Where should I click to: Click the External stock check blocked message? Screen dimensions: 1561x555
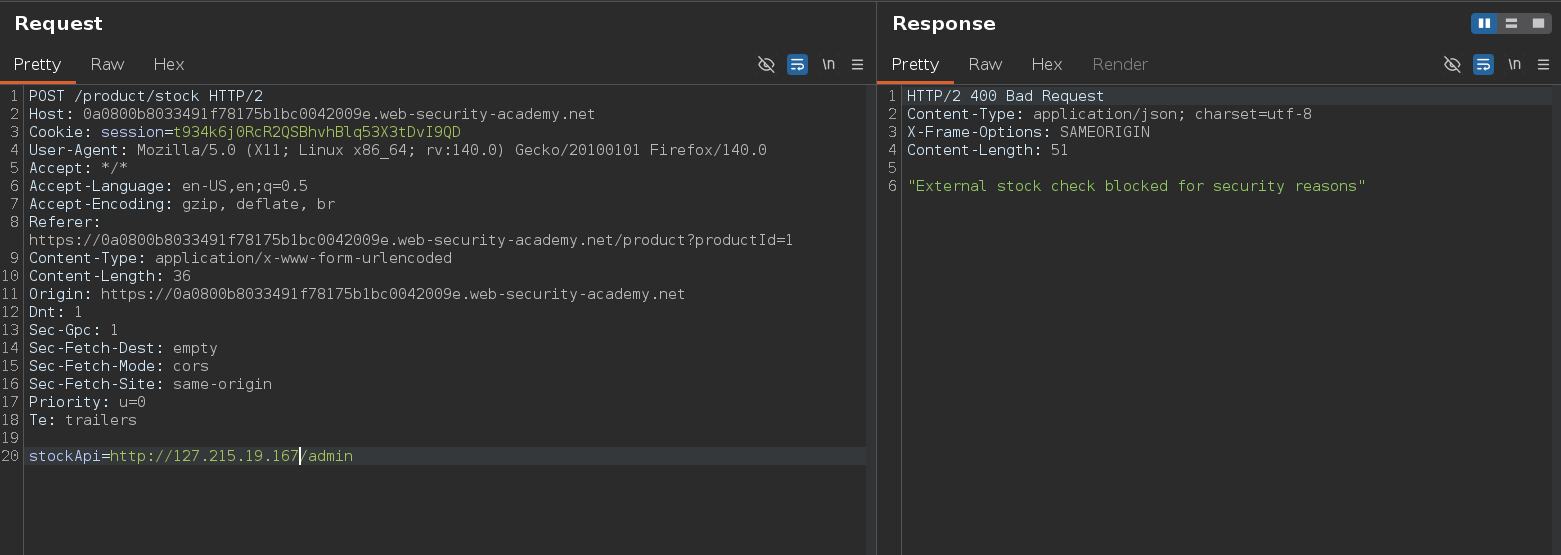[x=1136, y=186]
